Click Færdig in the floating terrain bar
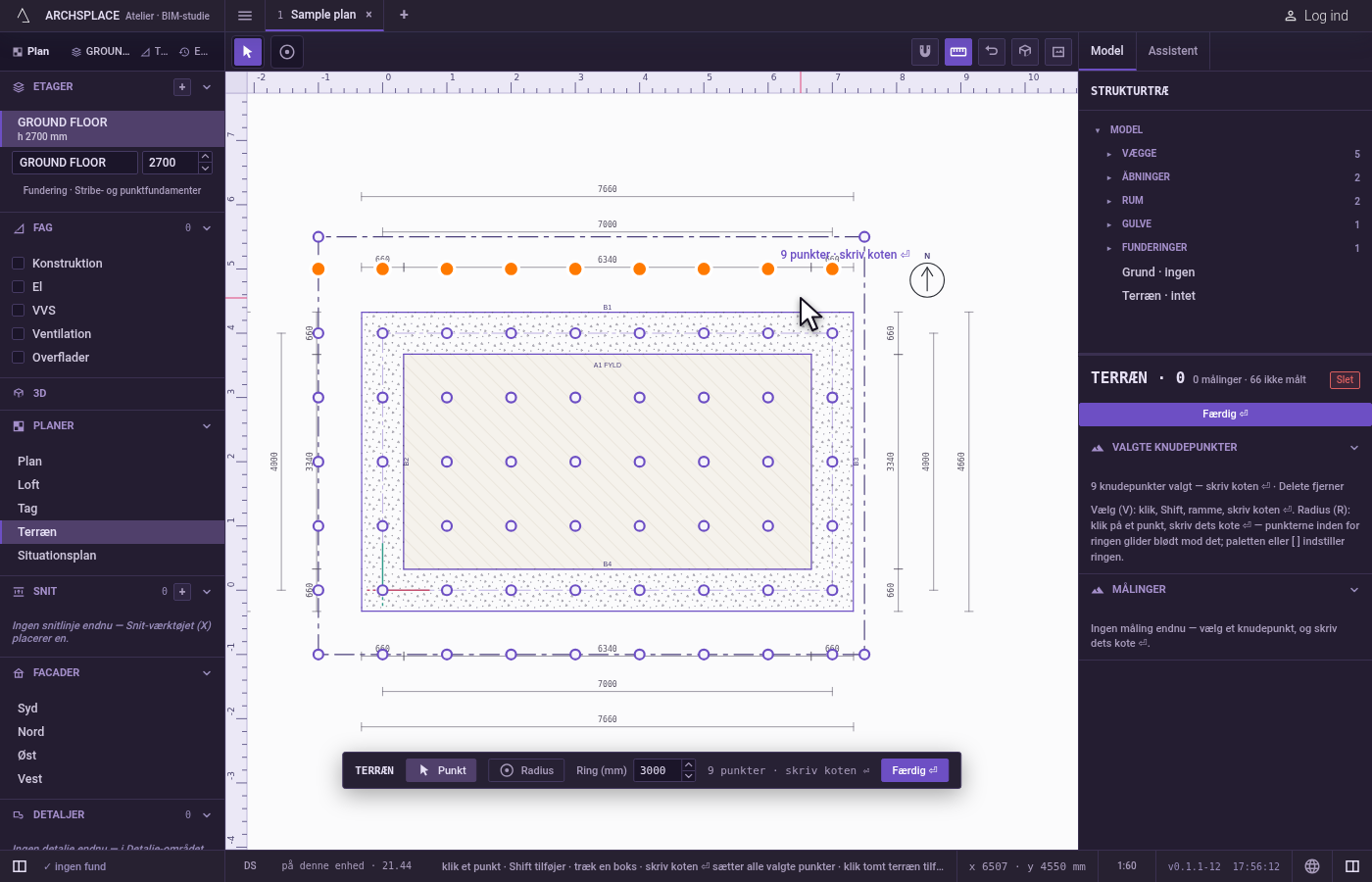1372x882 pixels. pyautogui.click(x=914, y=770)
